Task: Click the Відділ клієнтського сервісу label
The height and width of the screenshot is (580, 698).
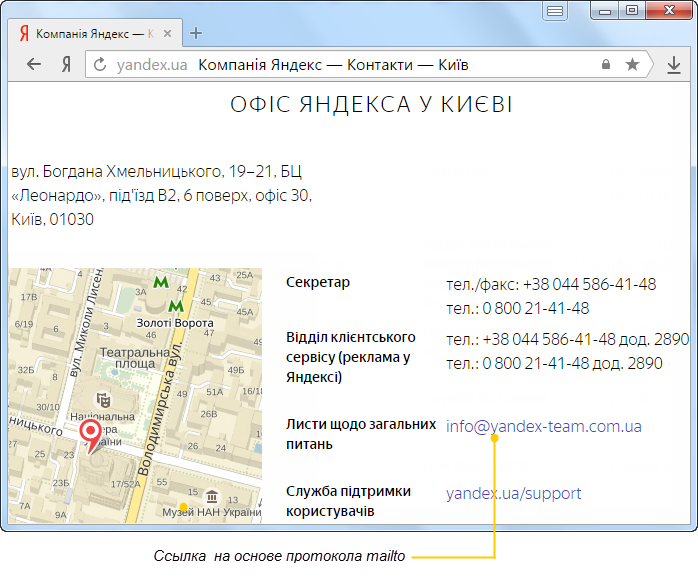Action: click(x=350, y=357)
